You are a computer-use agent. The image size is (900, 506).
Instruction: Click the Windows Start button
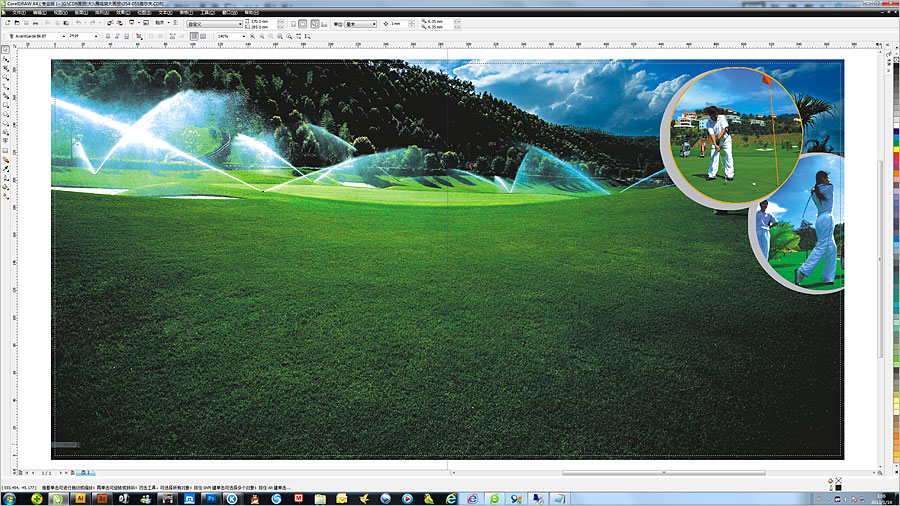[x=10, y=497]
